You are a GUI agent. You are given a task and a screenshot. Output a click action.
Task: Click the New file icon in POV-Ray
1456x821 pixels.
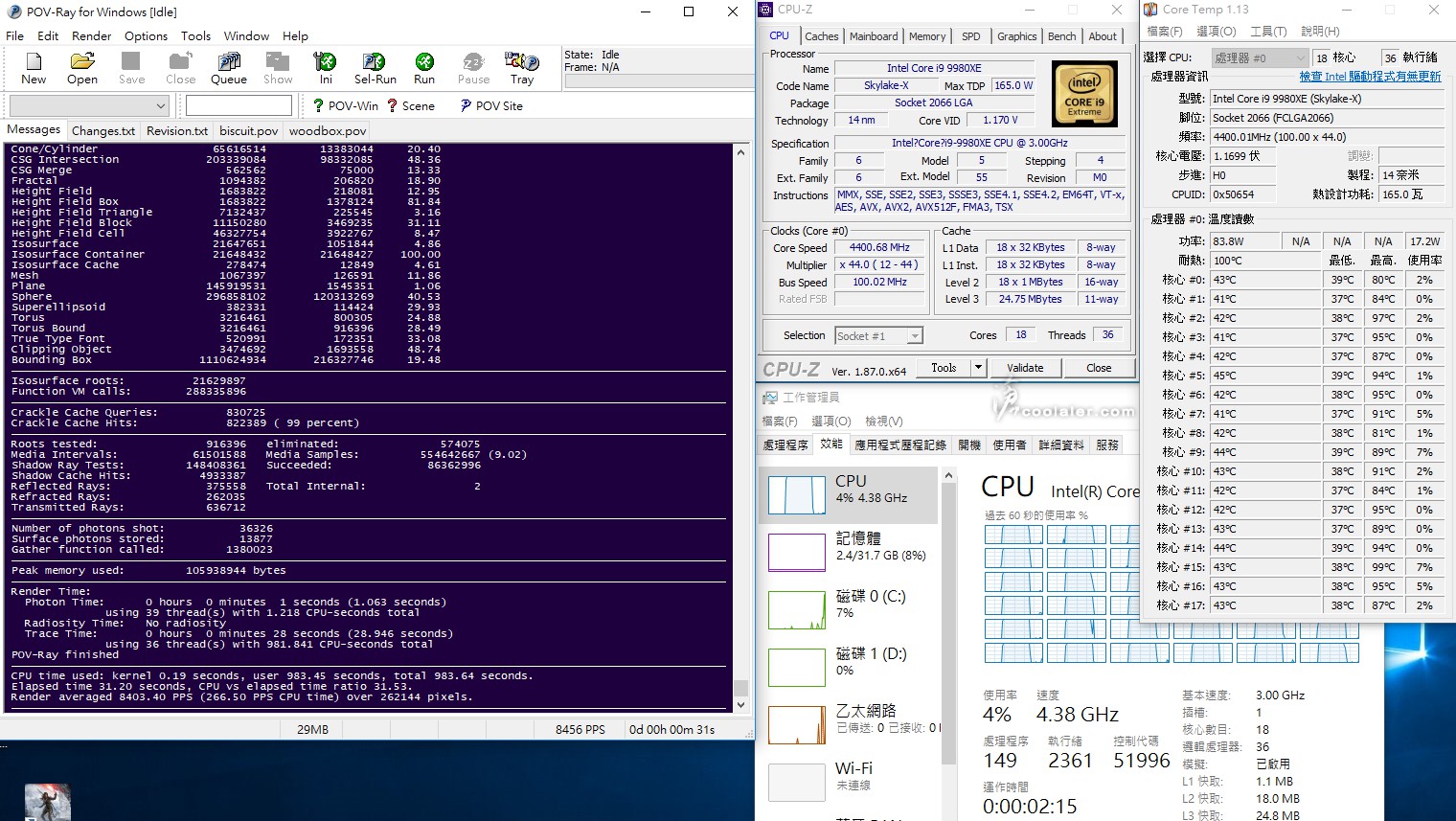pyautogui.click(x=34, y=68)
